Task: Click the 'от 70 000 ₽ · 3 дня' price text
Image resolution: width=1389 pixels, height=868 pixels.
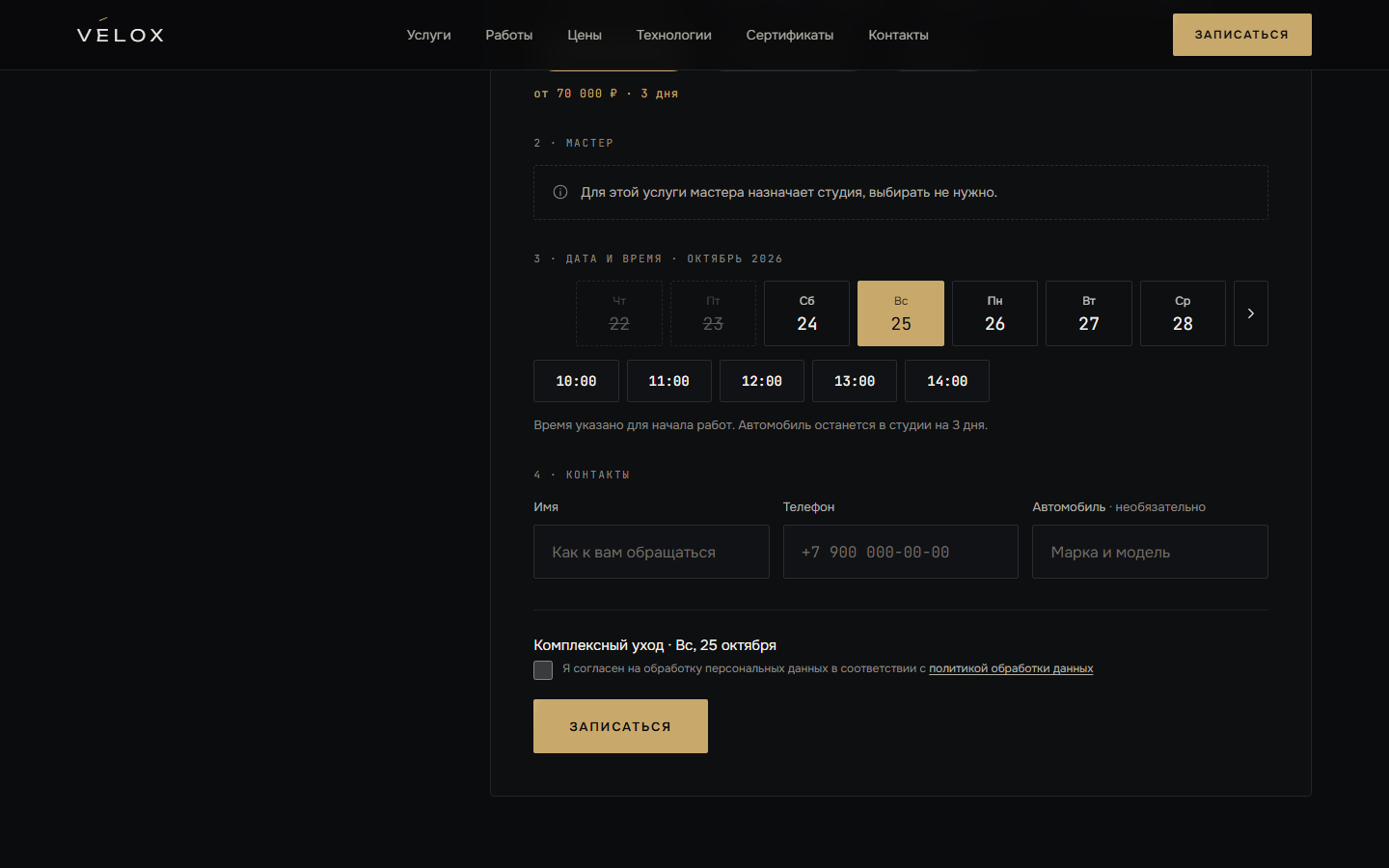Action: pos(606,94)
